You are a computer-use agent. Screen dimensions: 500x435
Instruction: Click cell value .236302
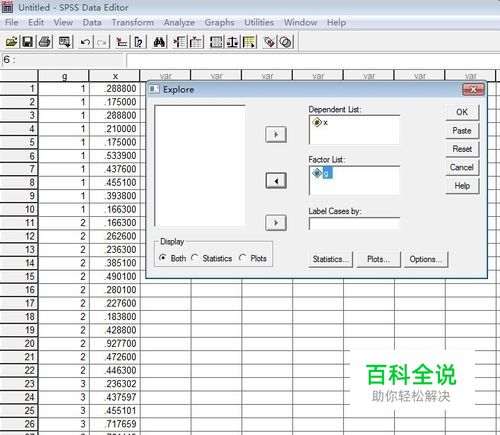[x=115, y=384]
